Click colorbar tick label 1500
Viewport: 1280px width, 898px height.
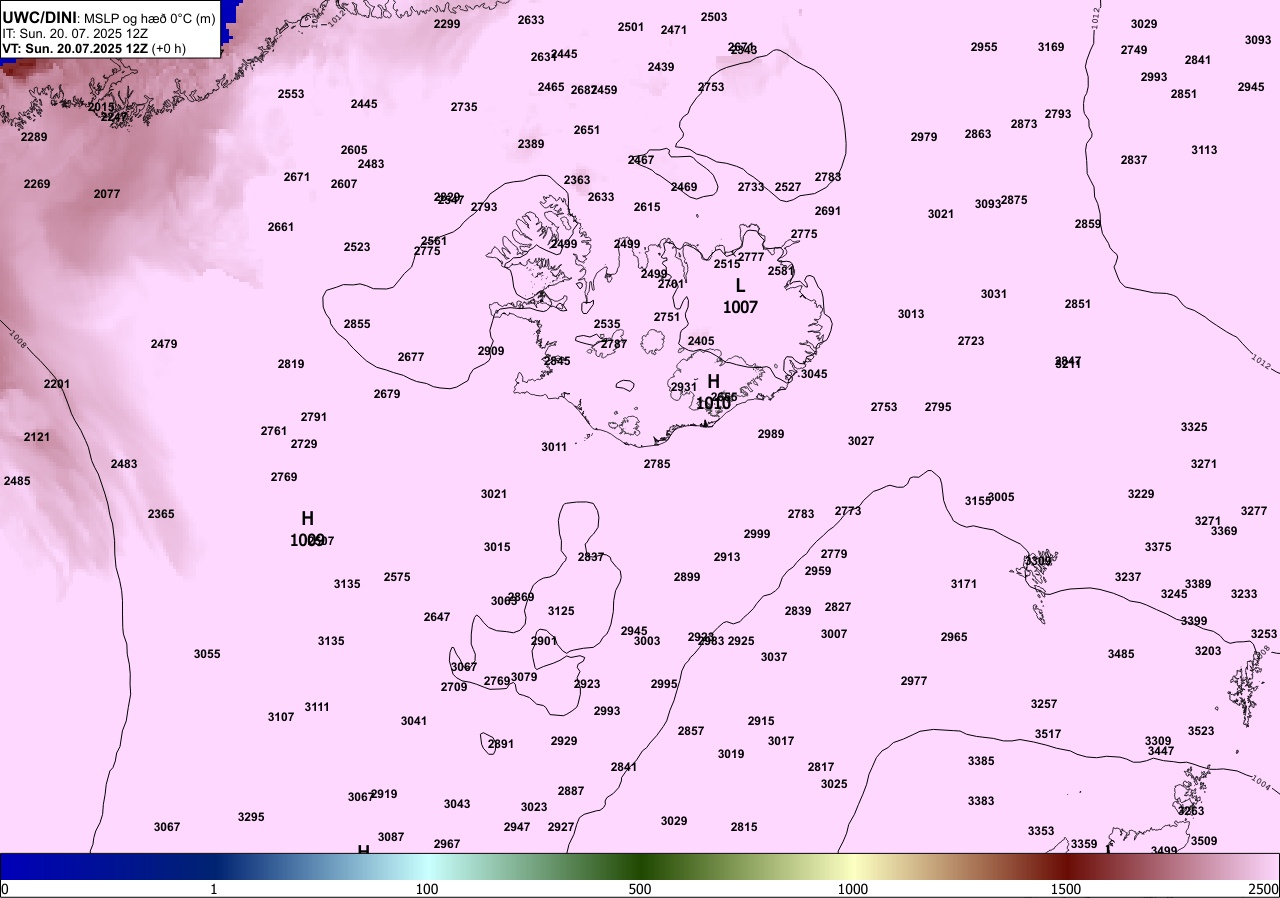[x=1066, y=889]
